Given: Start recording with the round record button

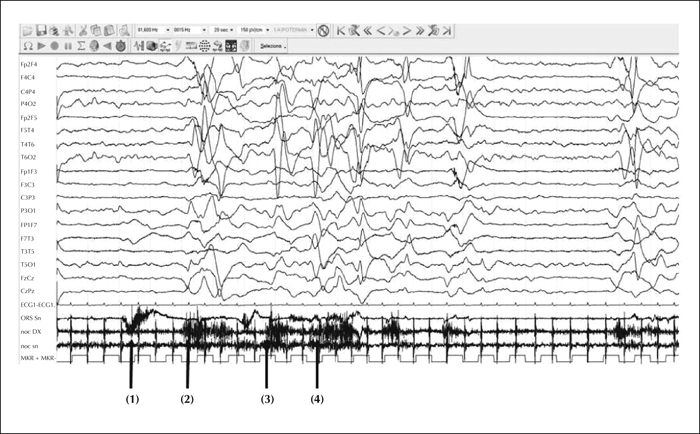Looking at the screenshot, I should pyautogui.click(x=54, y=46).
